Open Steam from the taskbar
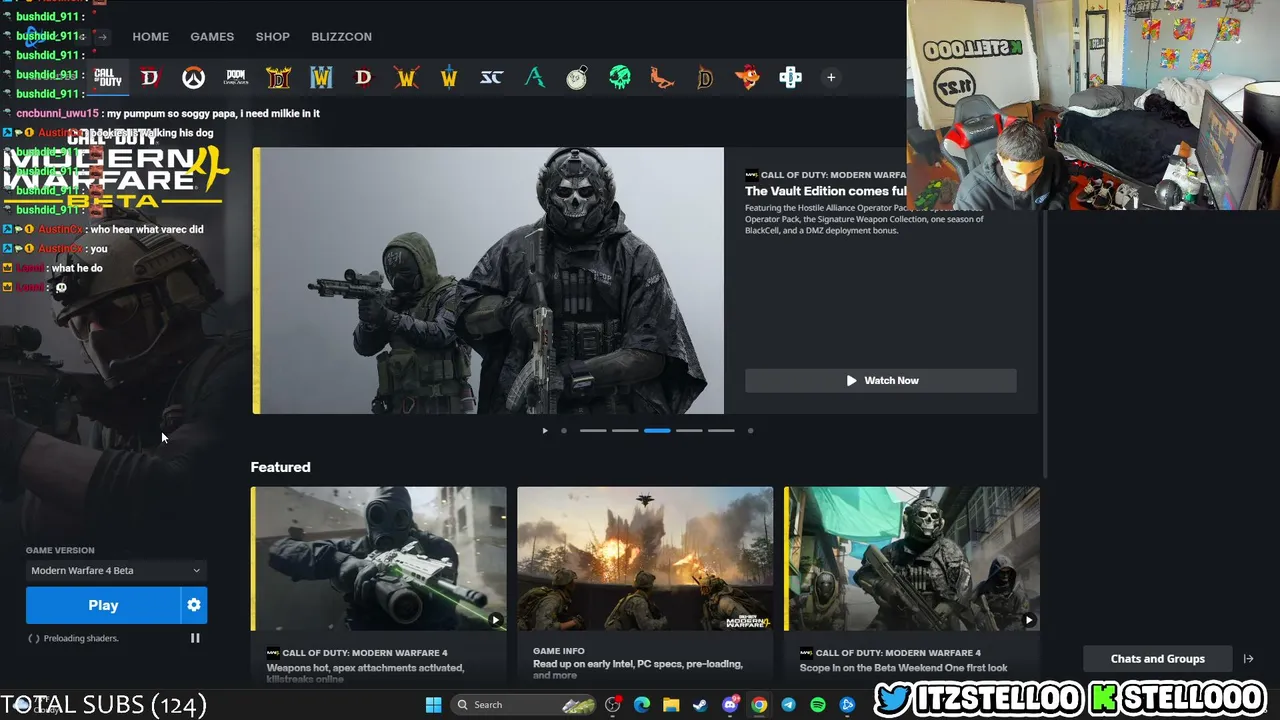The width and height of the screenshot is (1280, 720). tap(700, 705)
